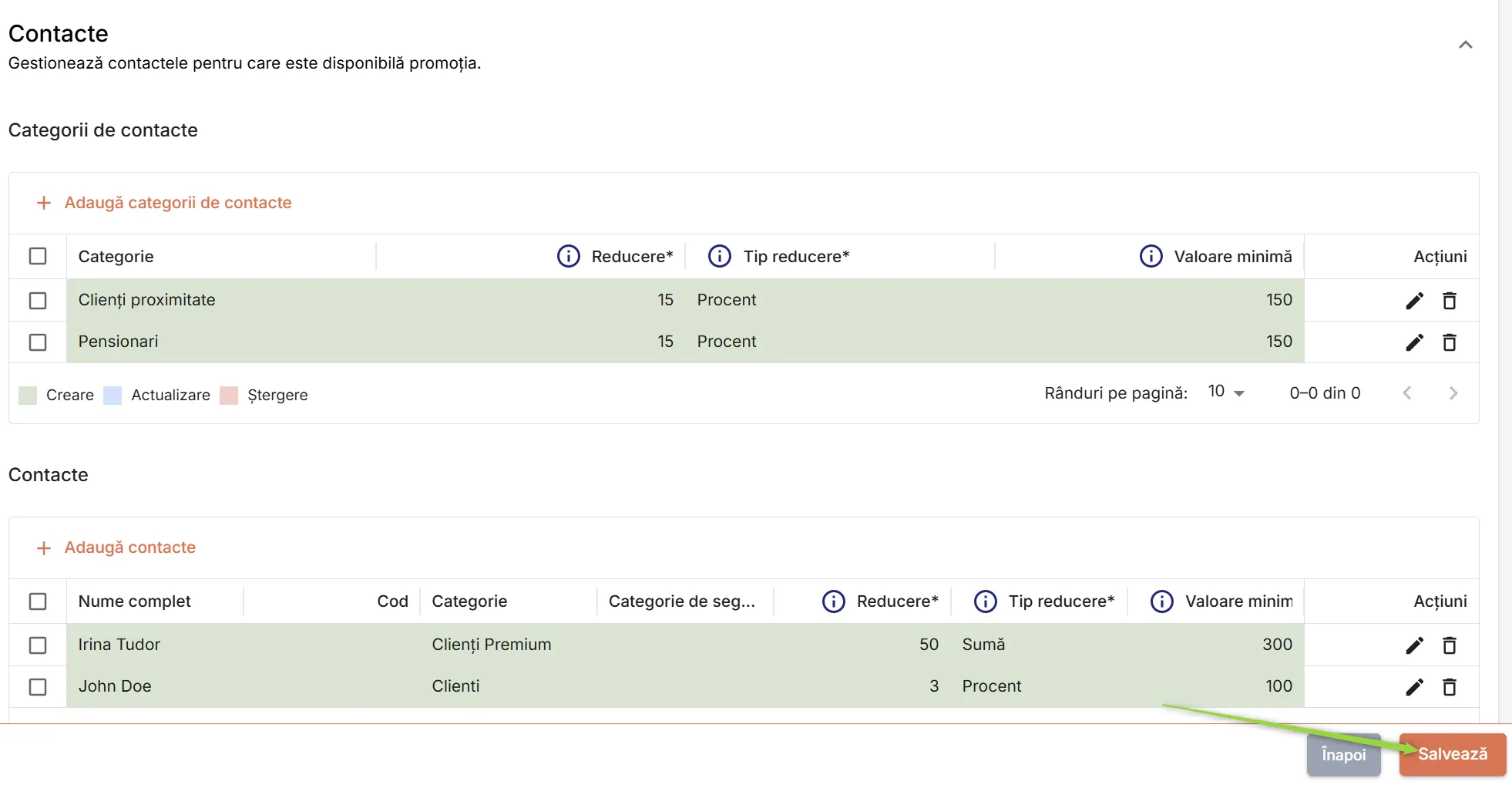Edit the Clienți proximitate category row
Viewport: 1512px width, 785px height.
(x=1414, y=301)
